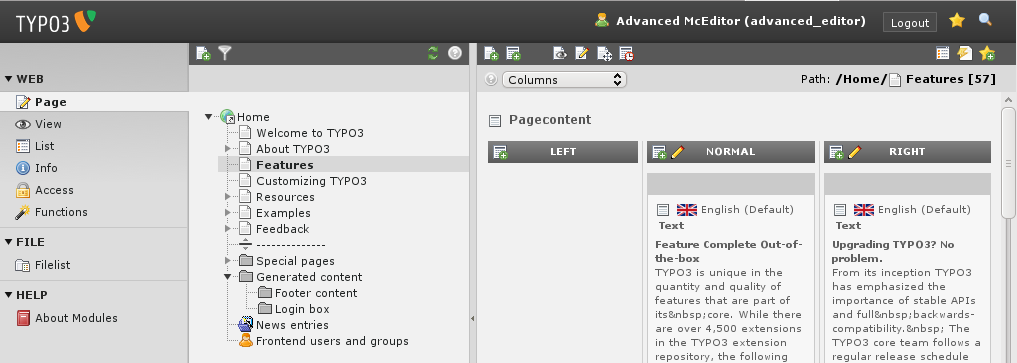Image resolution: width=1017 pixels, height=363 pixels.
Task: Select Welcome to TYPO3 page
Action: tap(310, 134)
